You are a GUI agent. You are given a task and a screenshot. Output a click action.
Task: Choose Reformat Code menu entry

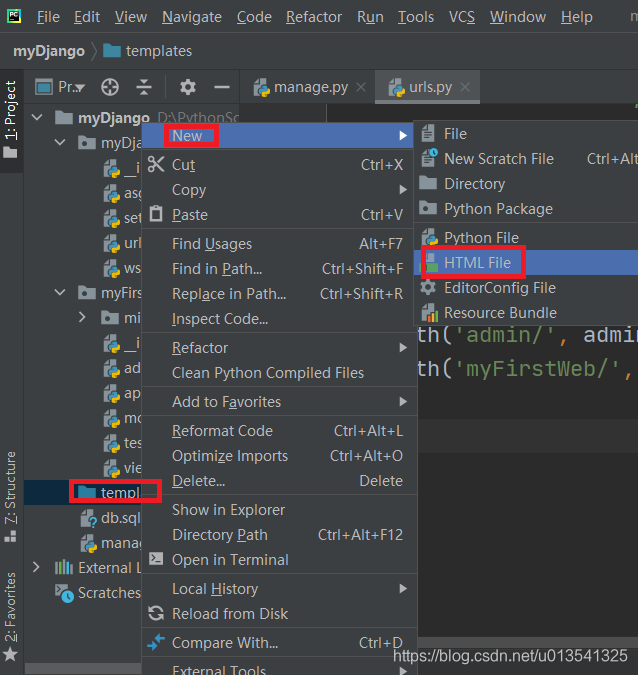279,431
